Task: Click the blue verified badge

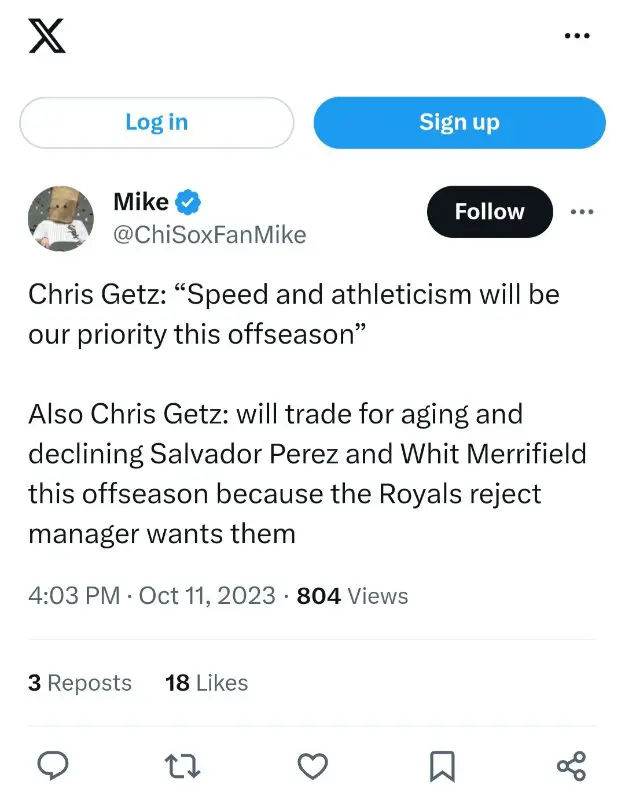Action: point(189,203)
